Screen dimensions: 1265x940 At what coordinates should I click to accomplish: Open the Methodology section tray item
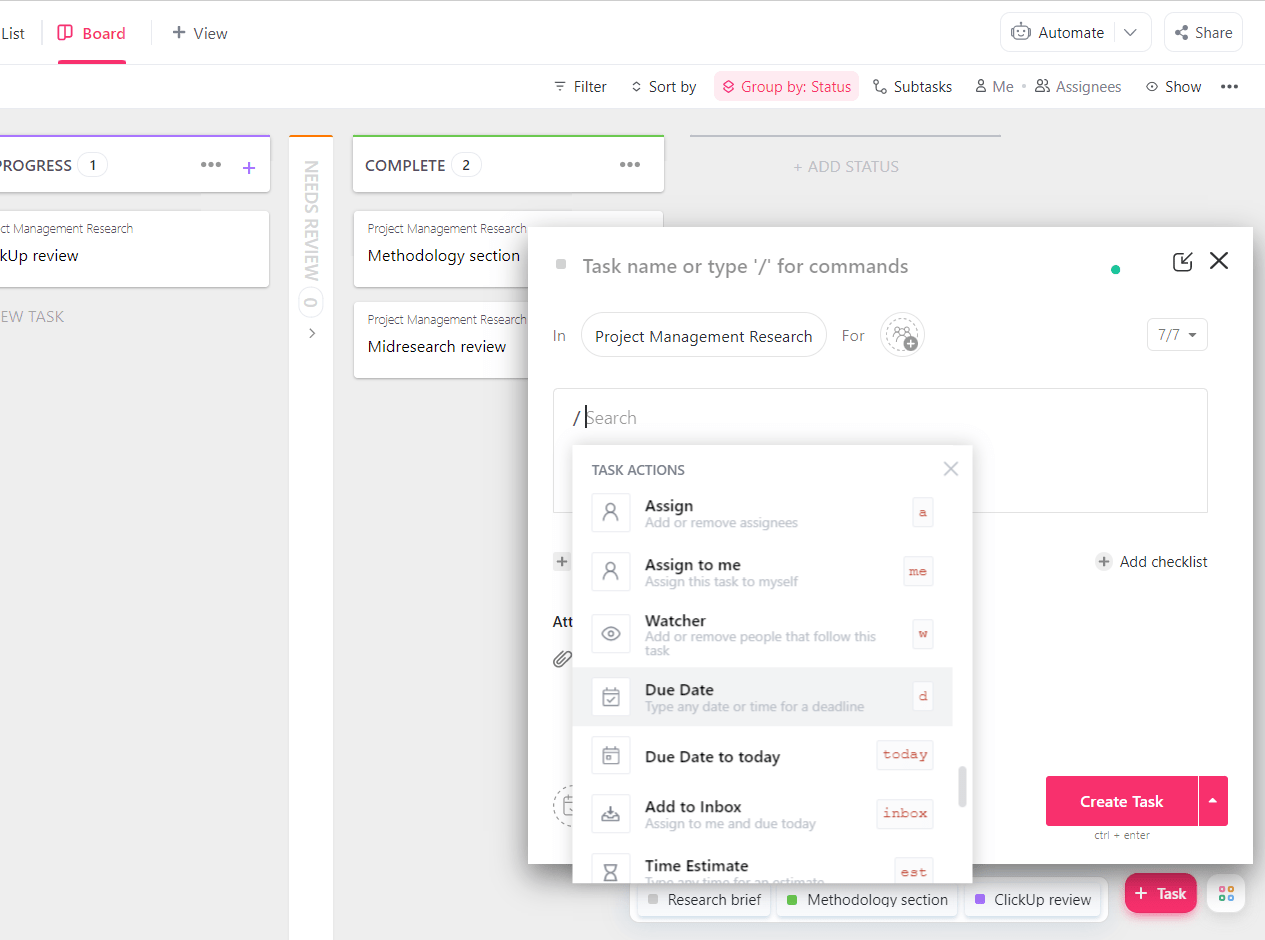tap(867, 900)
